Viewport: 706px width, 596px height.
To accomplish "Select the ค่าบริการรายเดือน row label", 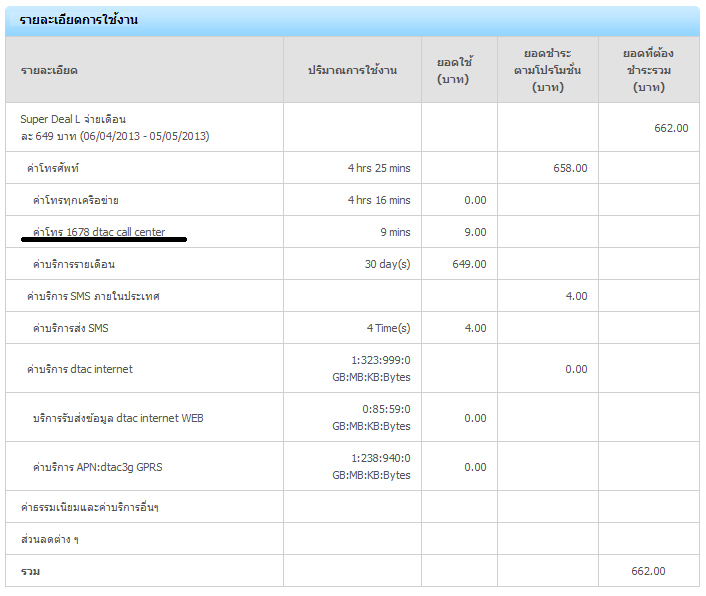I will pyautogui.click(x=74, y=264).
